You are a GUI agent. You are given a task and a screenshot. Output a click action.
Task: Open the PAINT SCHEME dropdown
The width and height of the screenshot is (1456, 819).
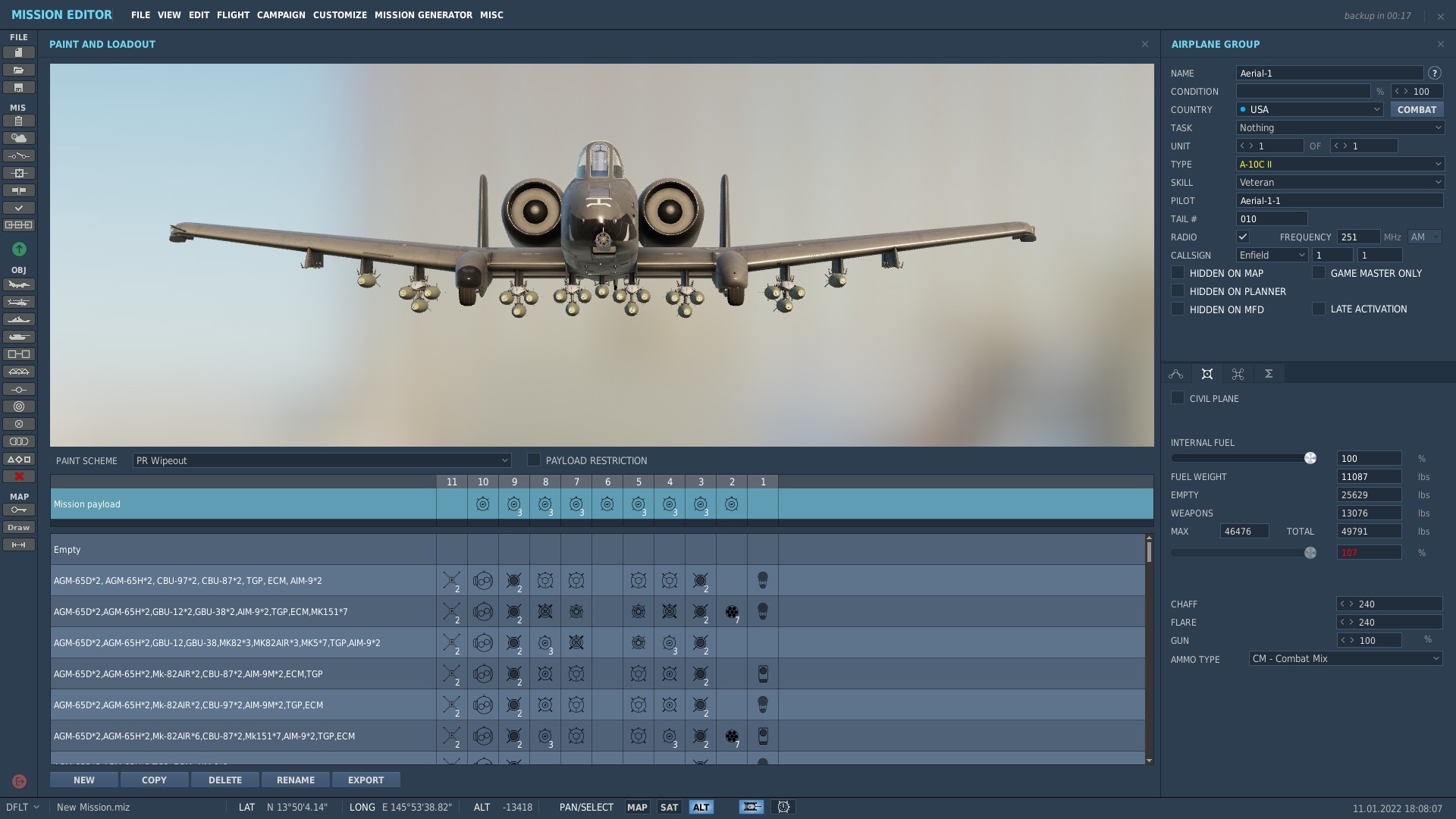322,460
